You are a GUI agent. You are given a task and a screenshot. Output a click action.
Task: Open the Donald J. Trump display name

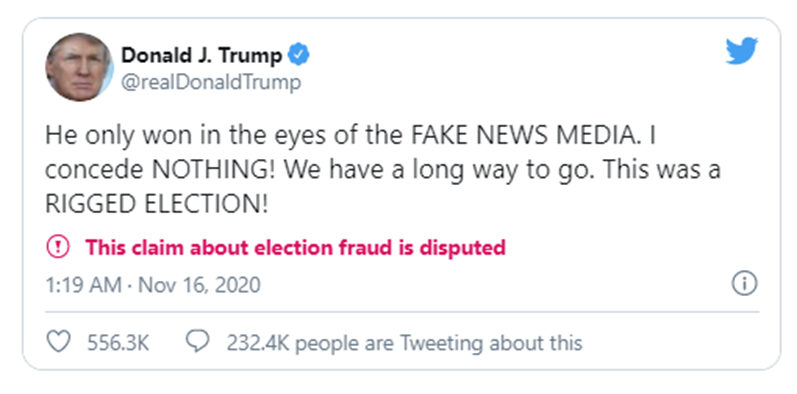[201, 55]
